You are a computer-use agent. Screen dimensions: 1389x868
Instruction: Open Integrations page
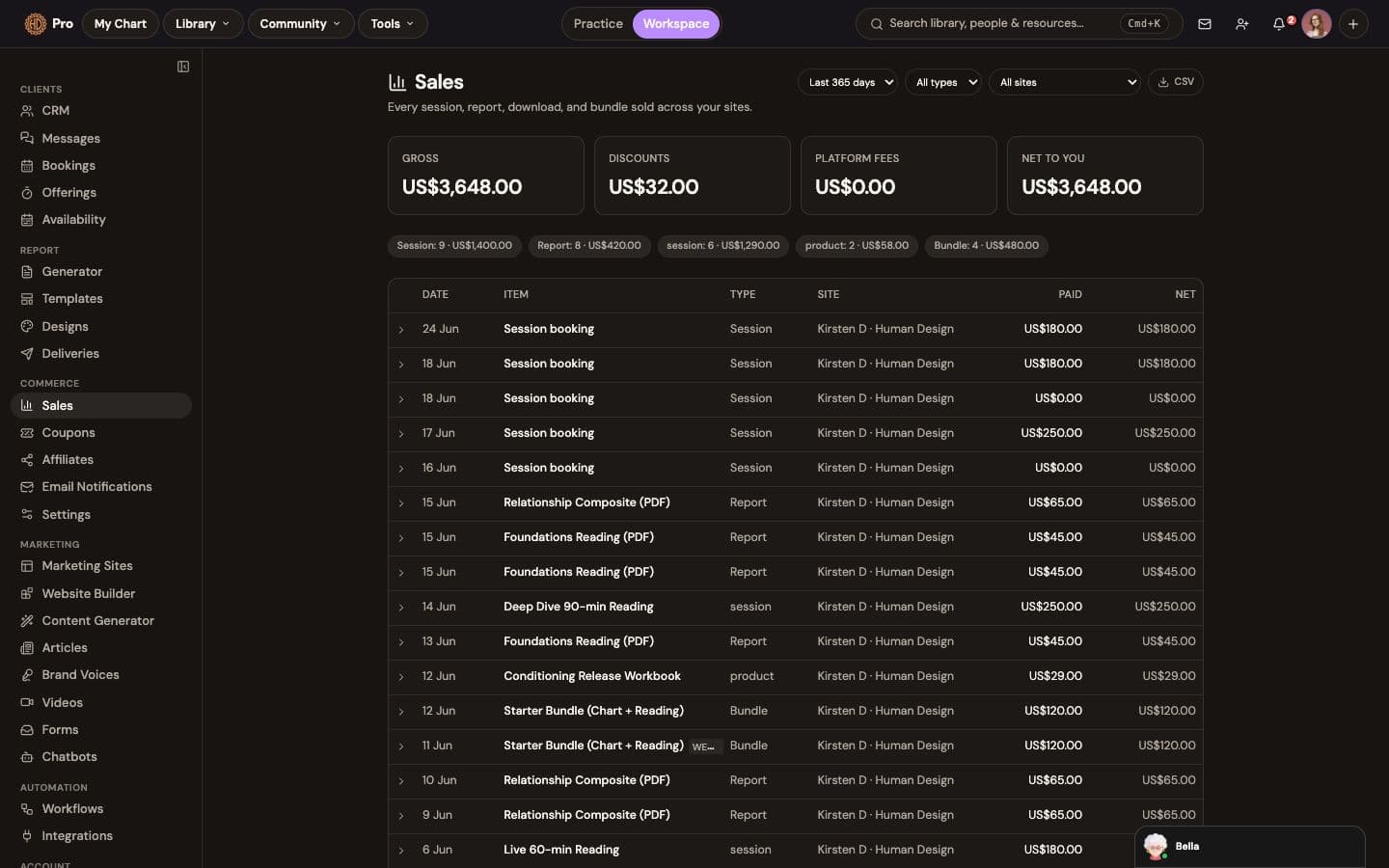click(100, 836)
